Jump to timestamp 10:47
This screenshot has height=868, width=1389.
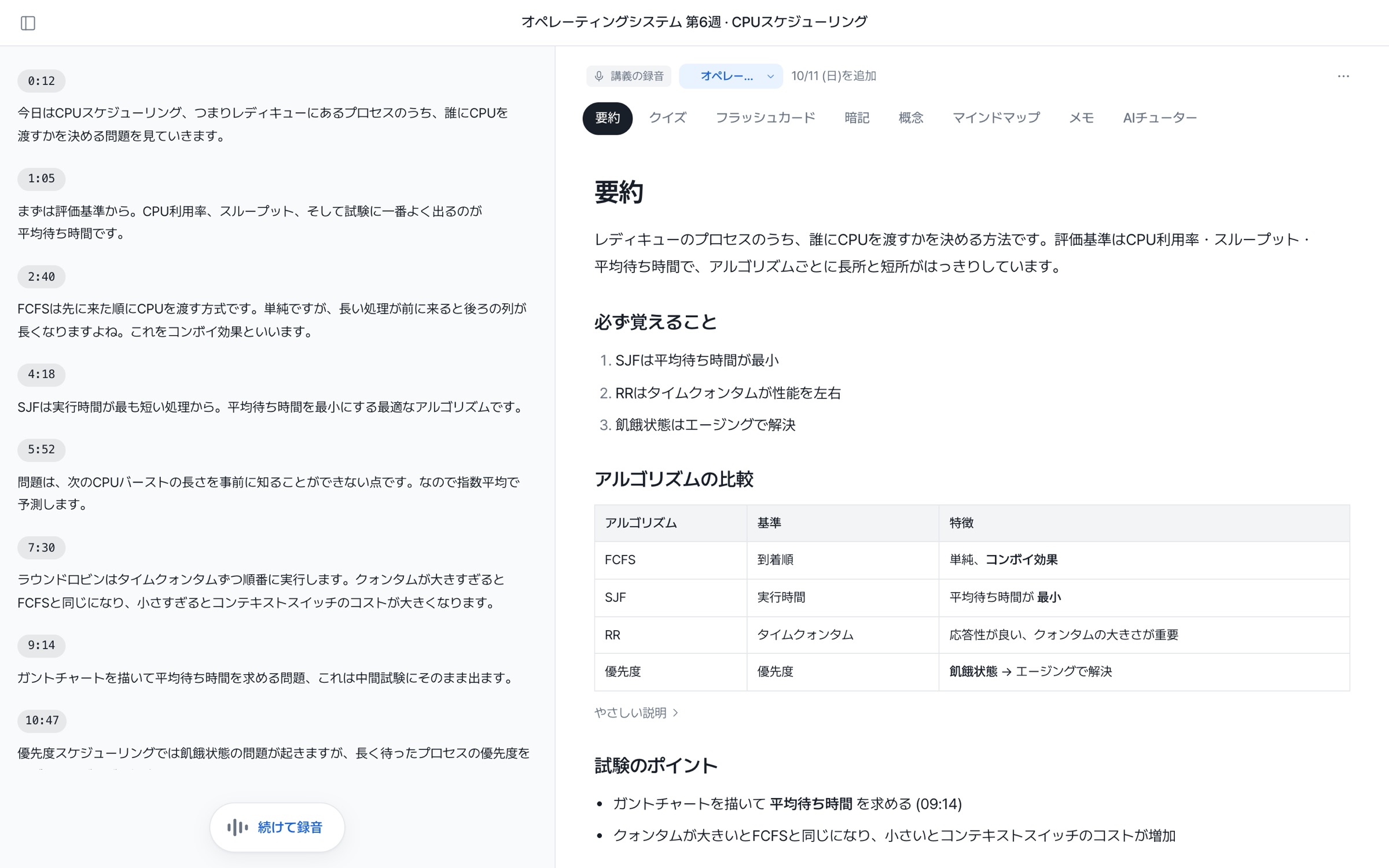click(x=42, y=720)
